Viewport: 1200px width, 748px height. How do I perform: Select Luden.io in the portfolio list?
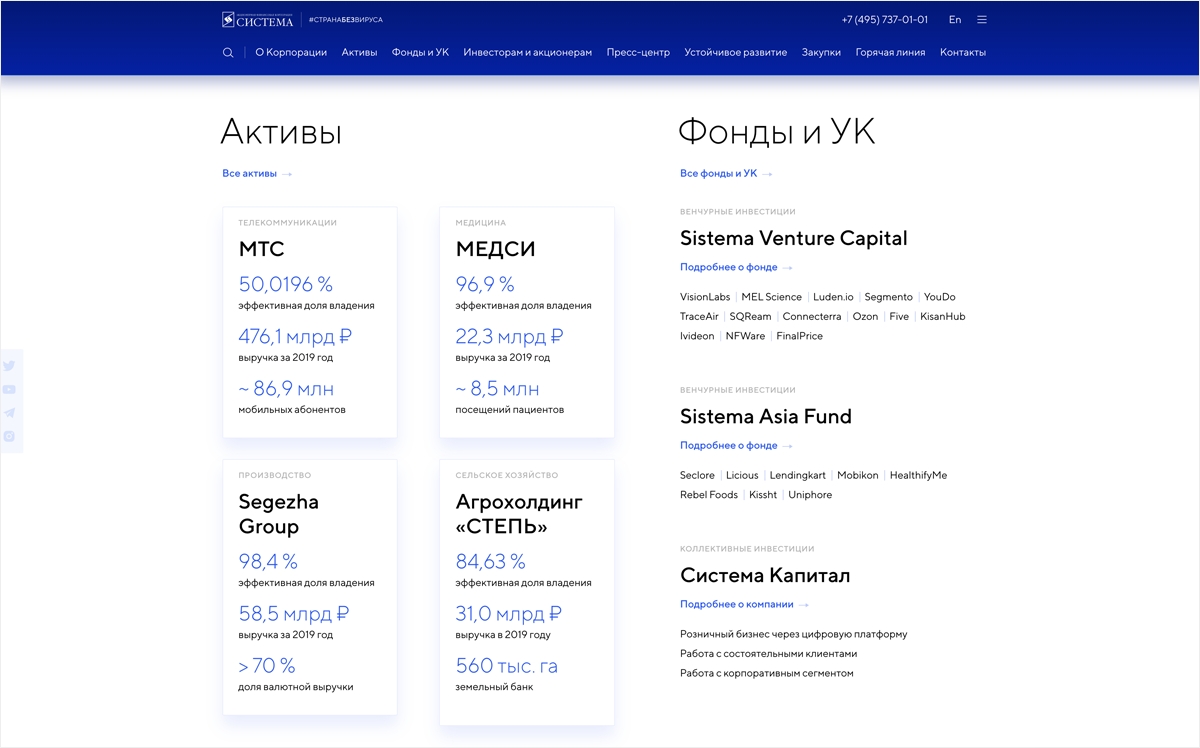tap(833, 297)
